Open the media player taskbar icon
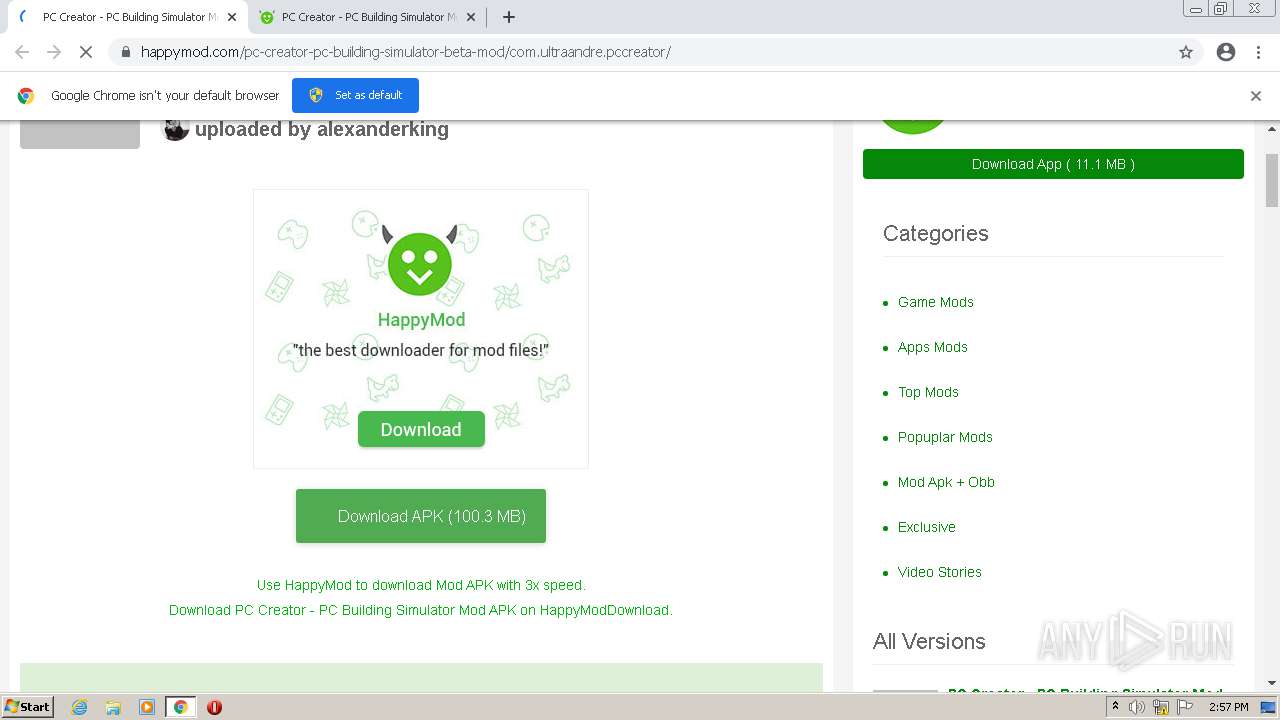Screen dimensions: 1280x720 147,707
